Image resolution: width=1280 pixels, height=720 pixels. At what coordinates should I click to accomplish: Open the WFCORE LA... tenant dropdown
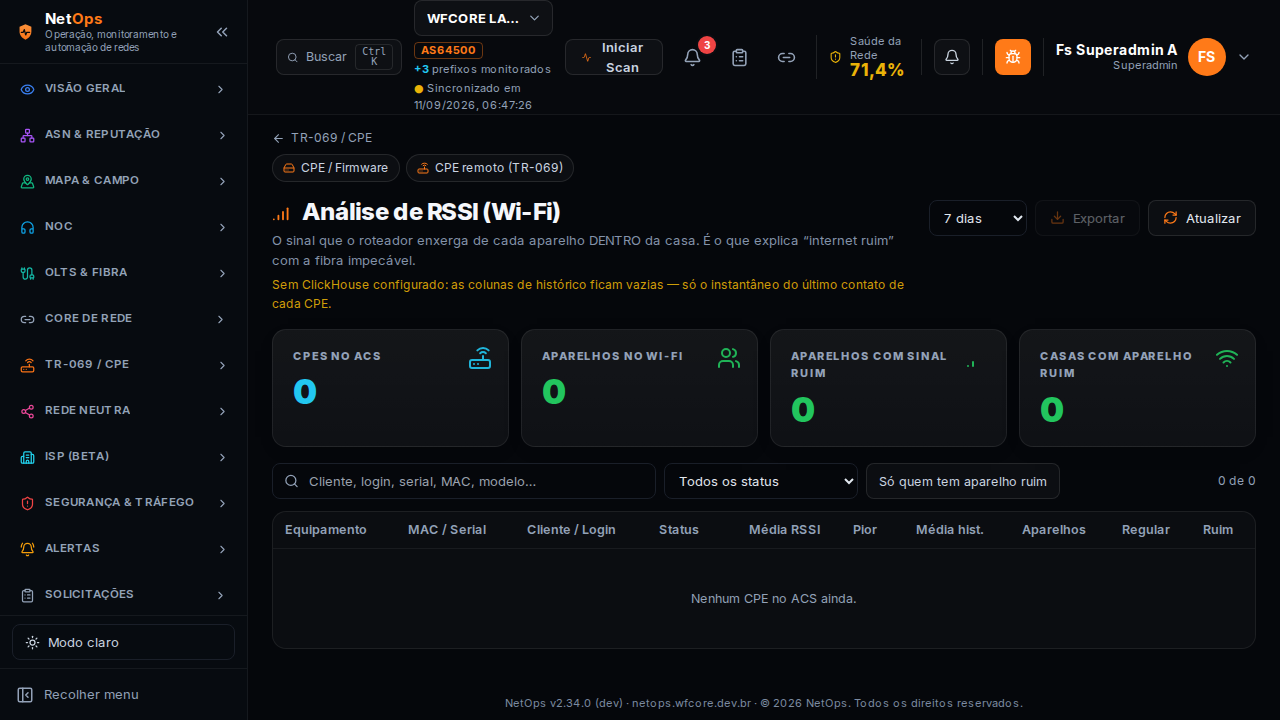[483, 18]
